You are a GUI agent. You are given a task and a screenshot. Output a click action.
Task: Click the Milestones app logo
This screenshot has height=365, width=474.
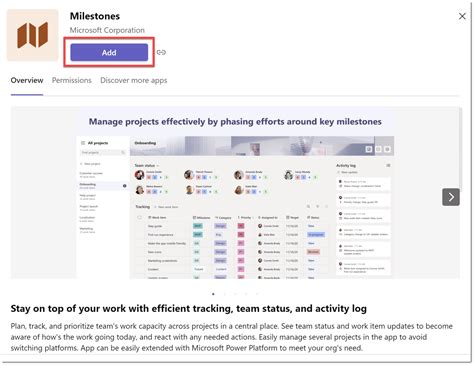click(x=32, y=35)
